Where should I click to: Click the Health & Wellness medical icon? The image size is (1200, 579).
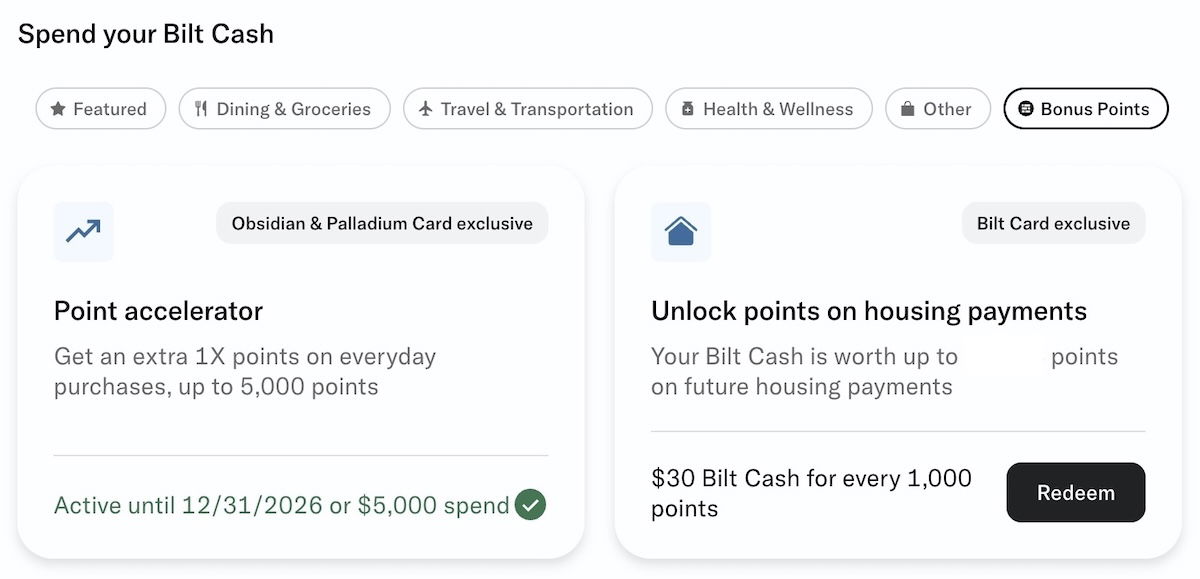[x=688, y=109]
